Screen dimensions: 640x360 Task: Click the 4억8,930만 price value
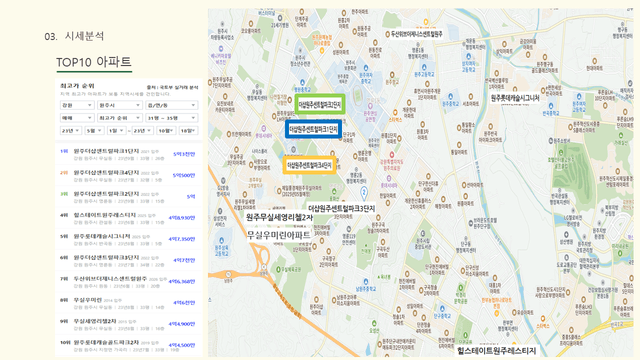click(182, 218)
